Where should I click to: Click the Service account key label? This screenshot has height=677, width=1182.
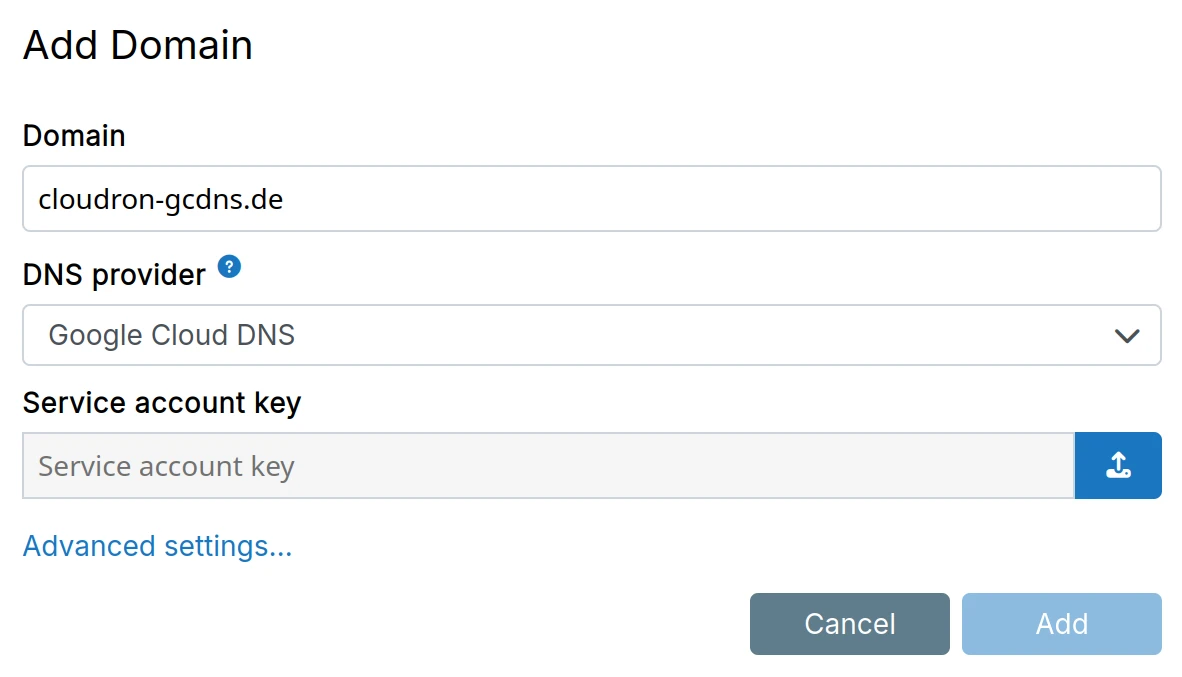click(x=162, y=403)
